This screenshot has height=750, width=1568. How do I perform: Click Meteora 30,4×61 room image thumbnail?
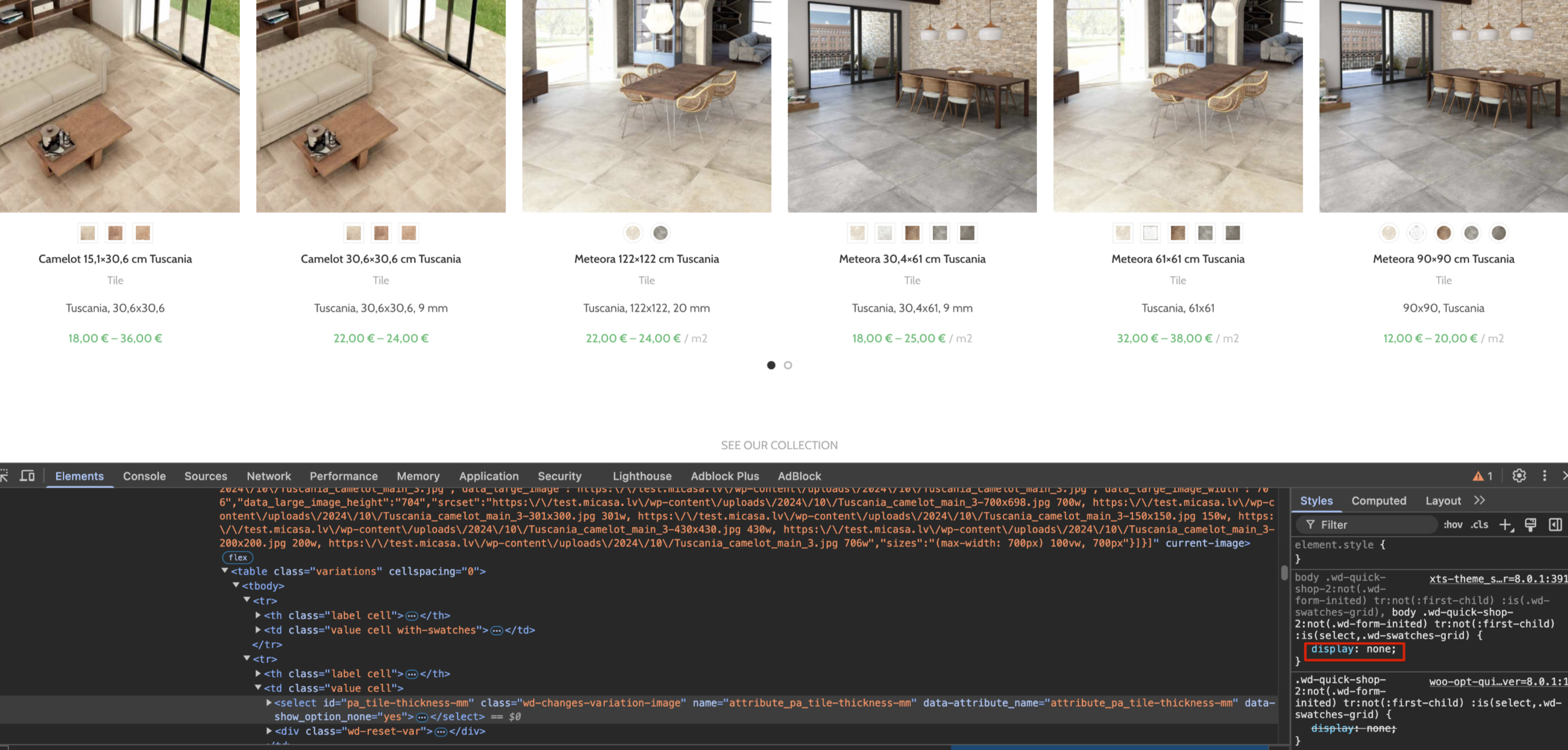coord(912,106)
